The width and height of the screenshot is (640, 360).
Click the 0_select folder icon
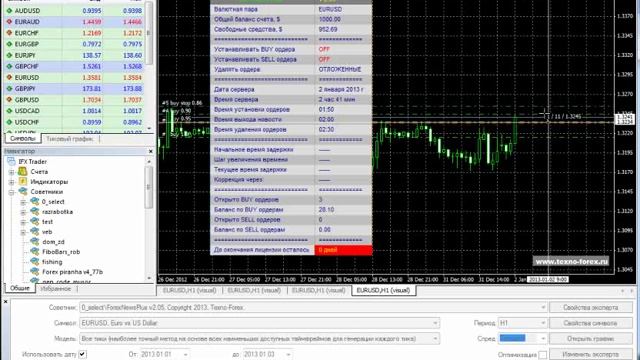pyautogui.click(x=35, y=201)
